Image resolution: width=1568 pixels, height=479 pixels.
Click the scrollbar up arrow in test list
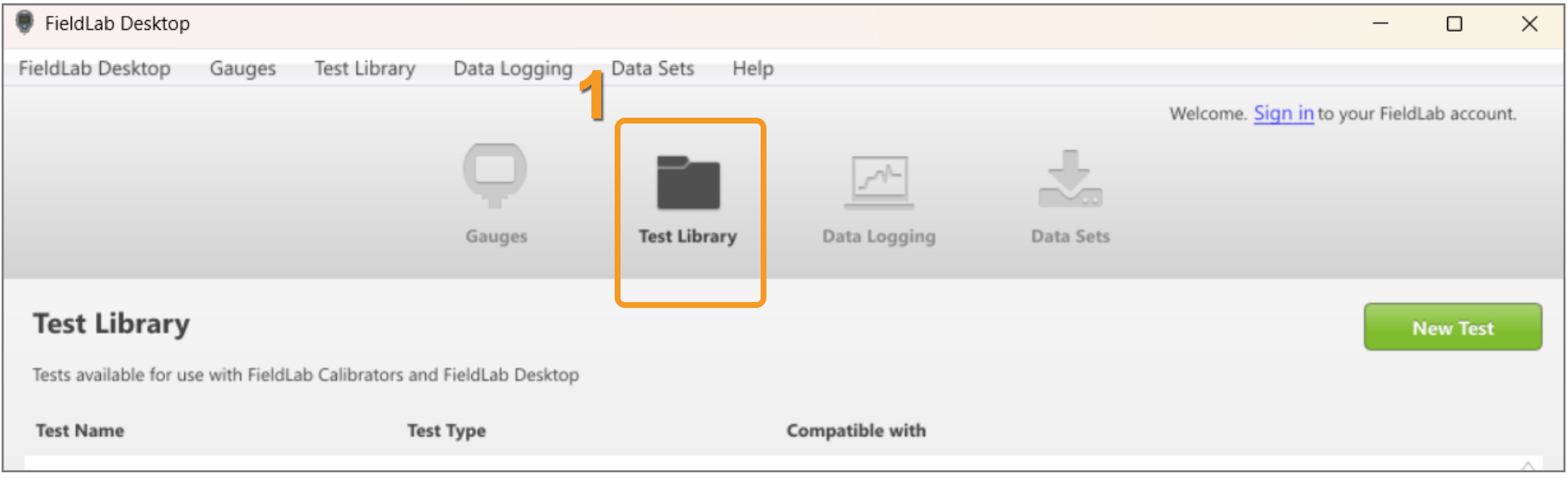pyautogui.click(x=1528, y=466)
